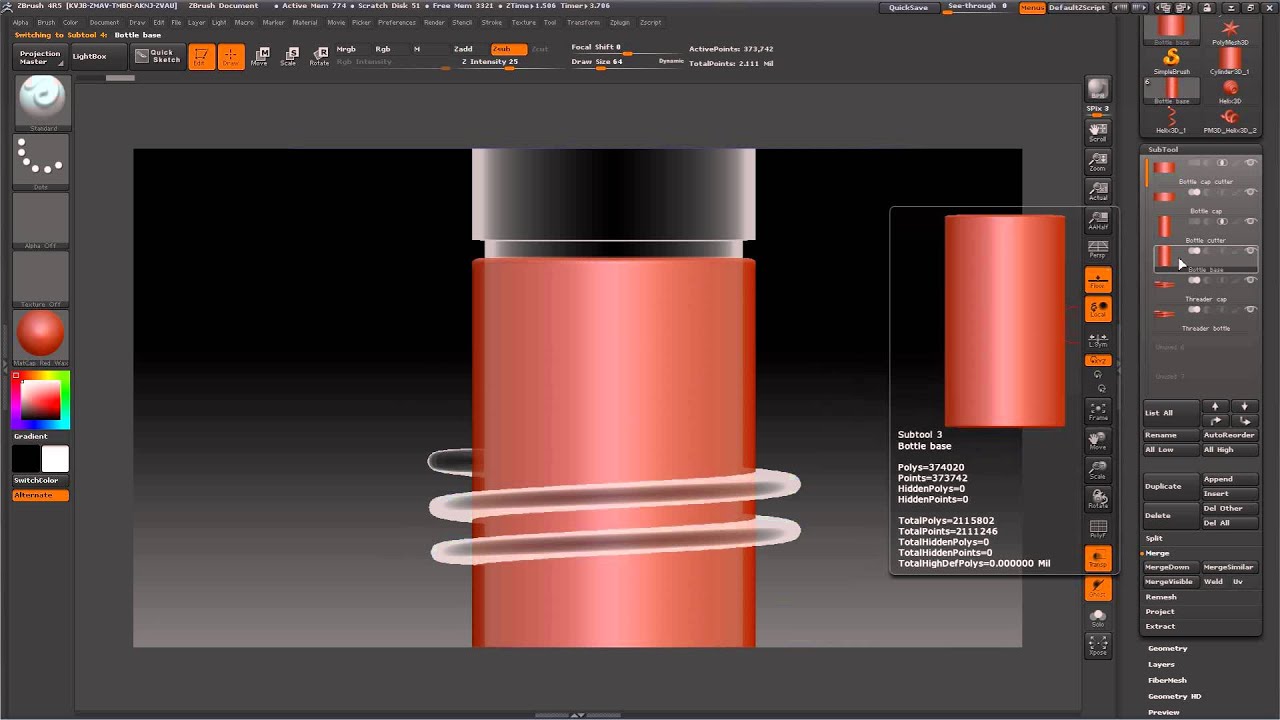The image size is (1280, 720).
Task: Open the Zplugin menu
Action: click(x=619, y=22)
